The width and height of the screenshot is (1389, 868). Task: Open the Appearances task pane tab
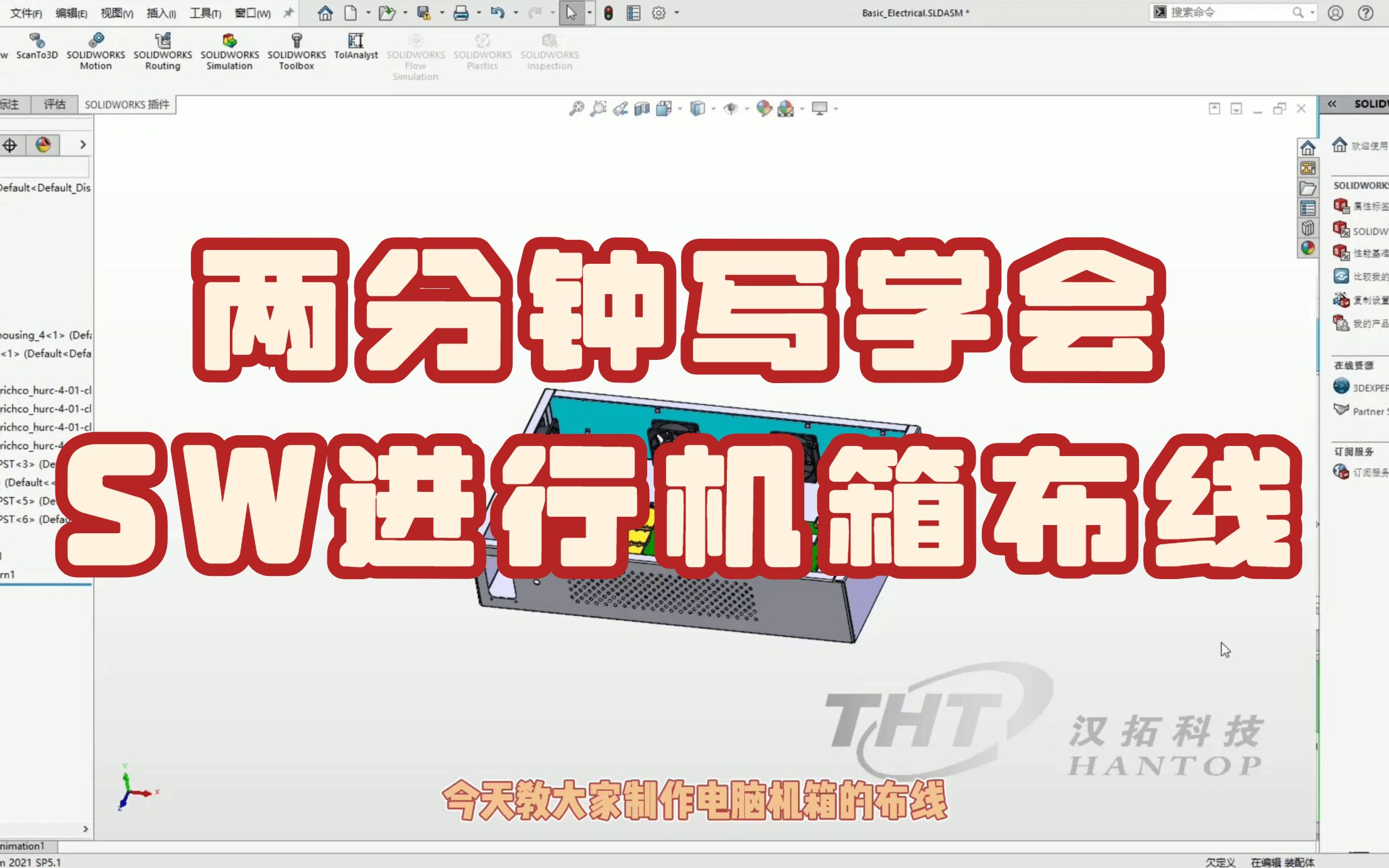tap(1308, 248)
